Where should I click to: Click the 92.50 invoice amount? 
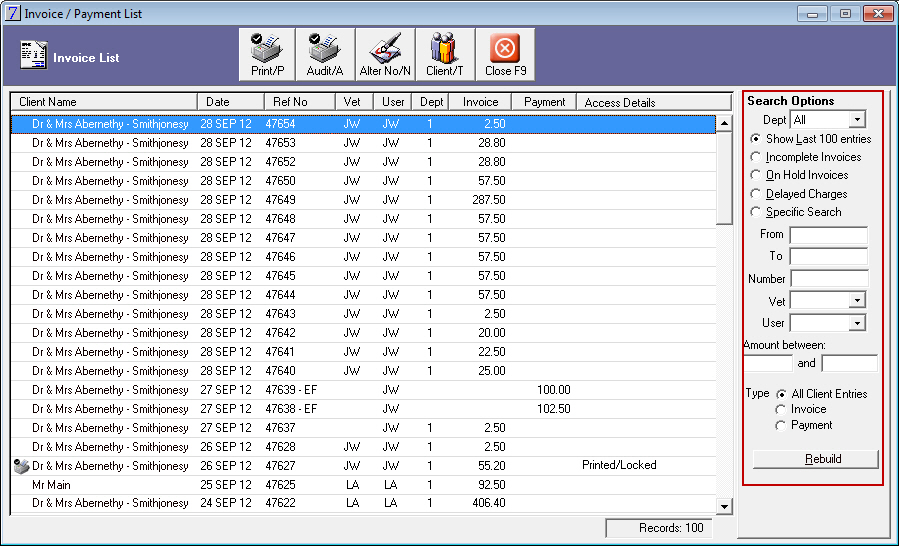tap(491, 485)
